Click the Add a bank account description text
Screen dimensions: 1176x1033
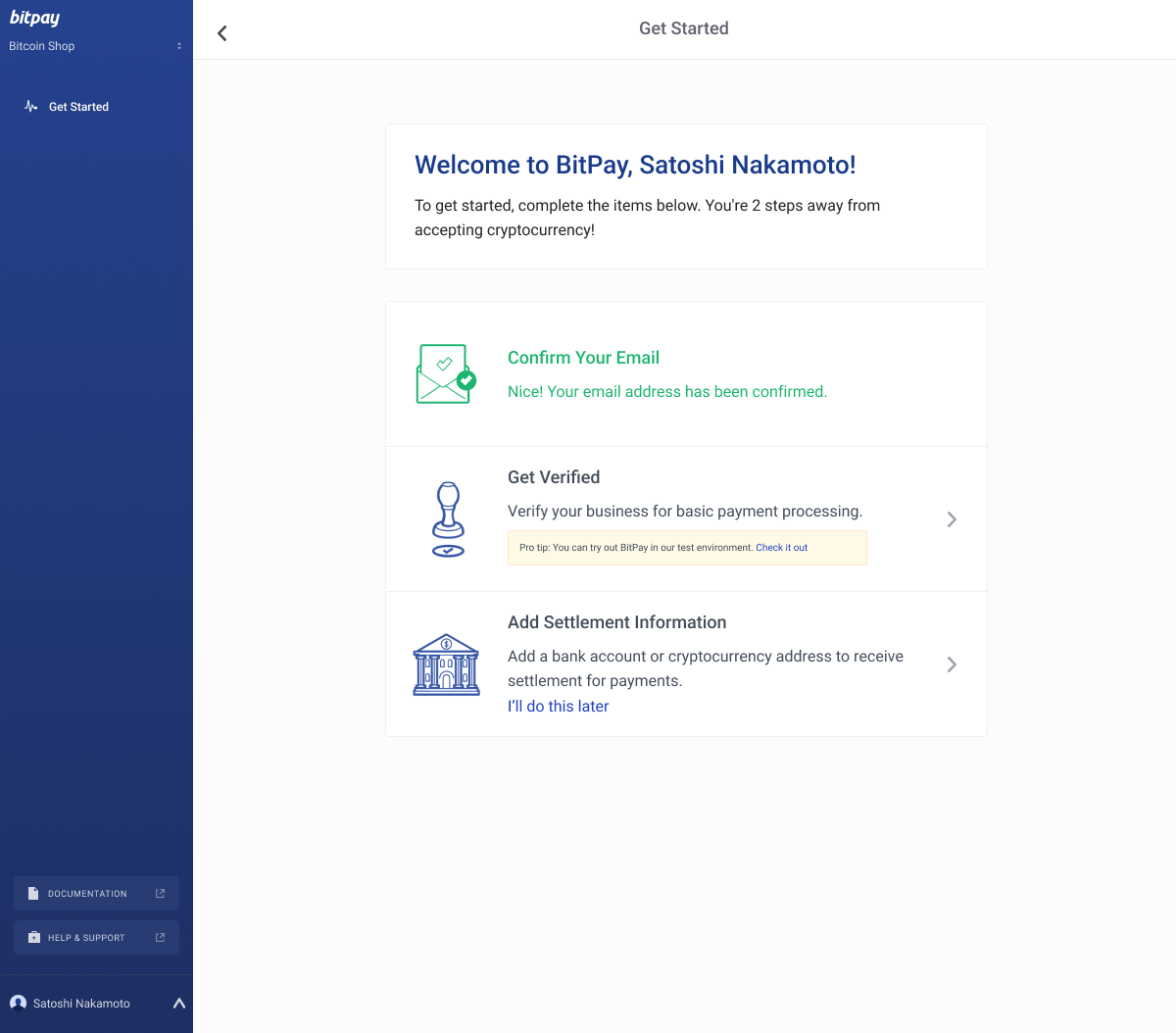tap(706, 668)
